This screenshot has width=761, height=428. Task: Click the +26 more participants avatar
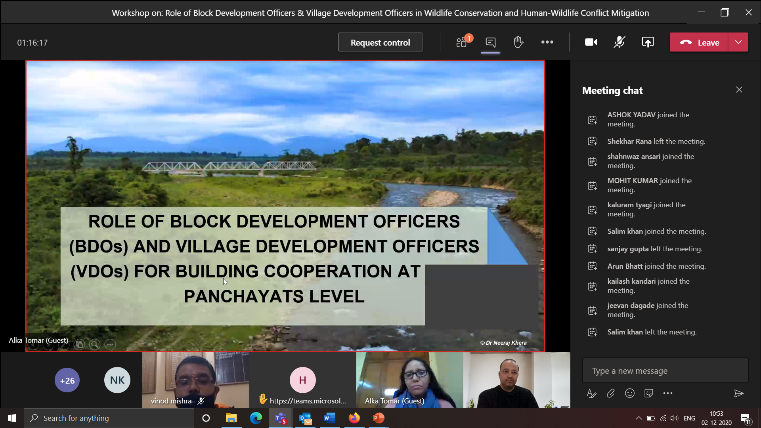pos(68,380)
